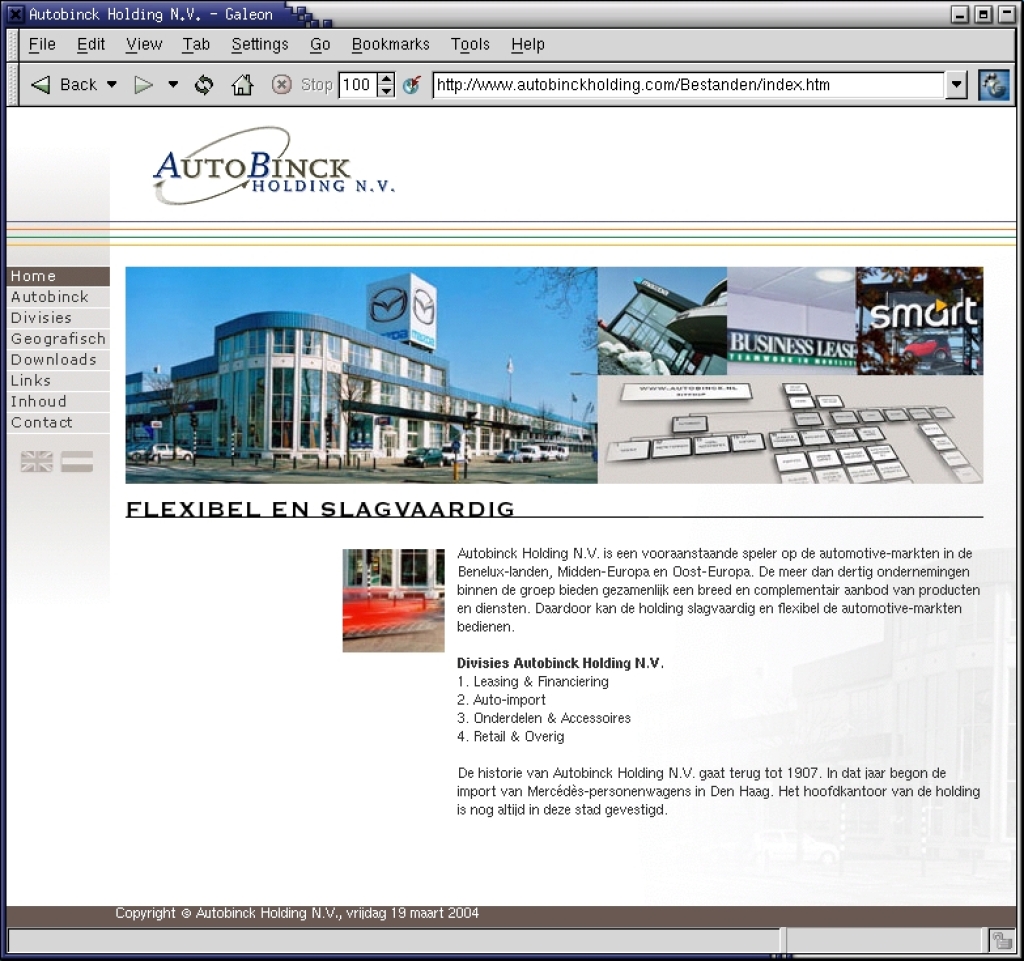The image size is (1024, 961).
Task: Open the Bookmarks menu
Action: [x=390, y=44]
